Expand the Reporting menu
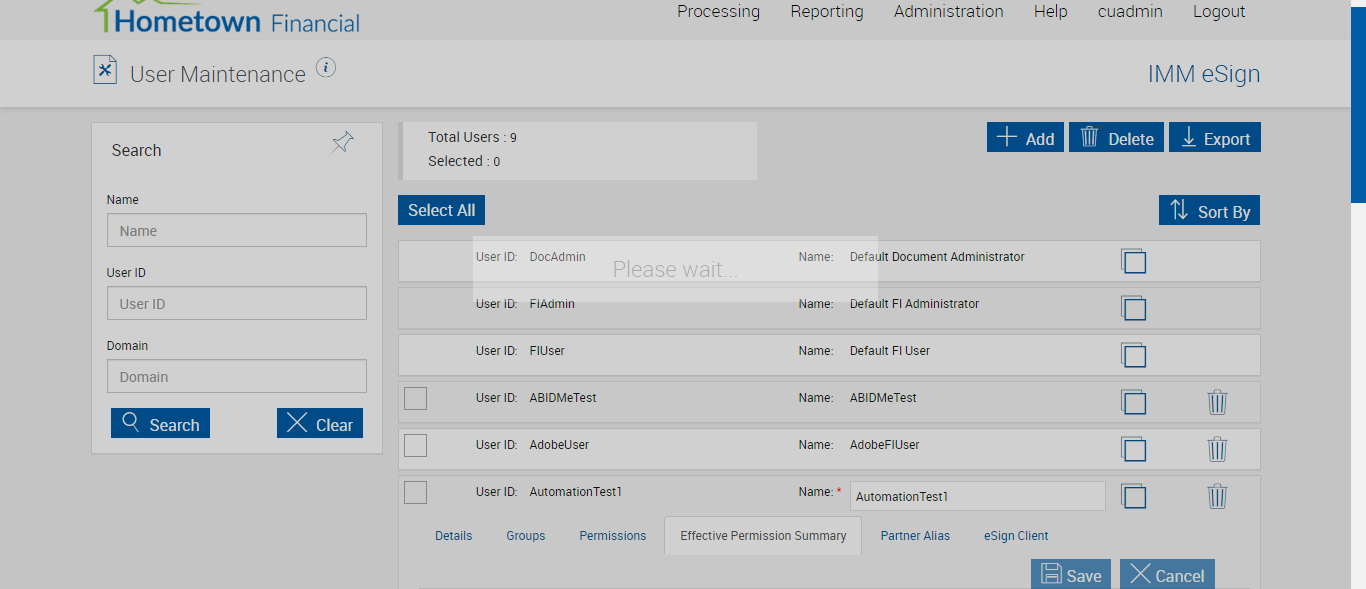 tap(826, 12)
